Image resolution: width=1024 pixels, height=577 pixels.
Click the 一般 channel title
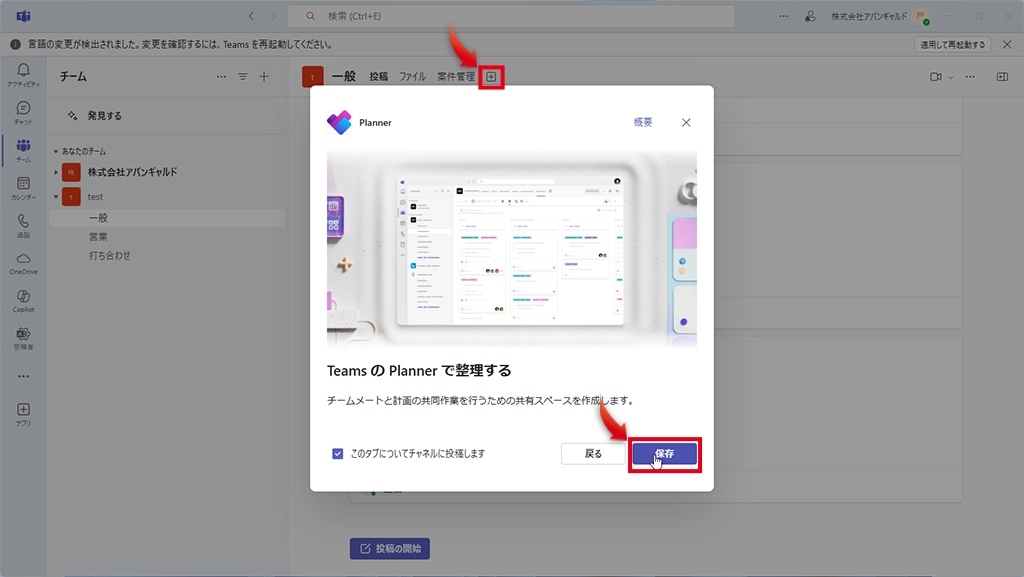[344, 77]
